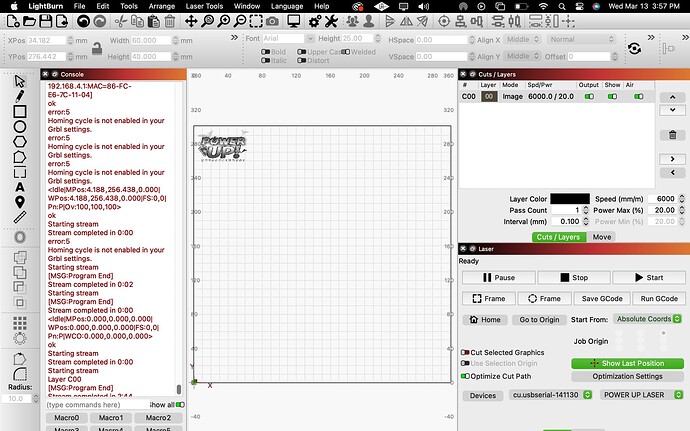Open the Edit menu

point(103,6)
